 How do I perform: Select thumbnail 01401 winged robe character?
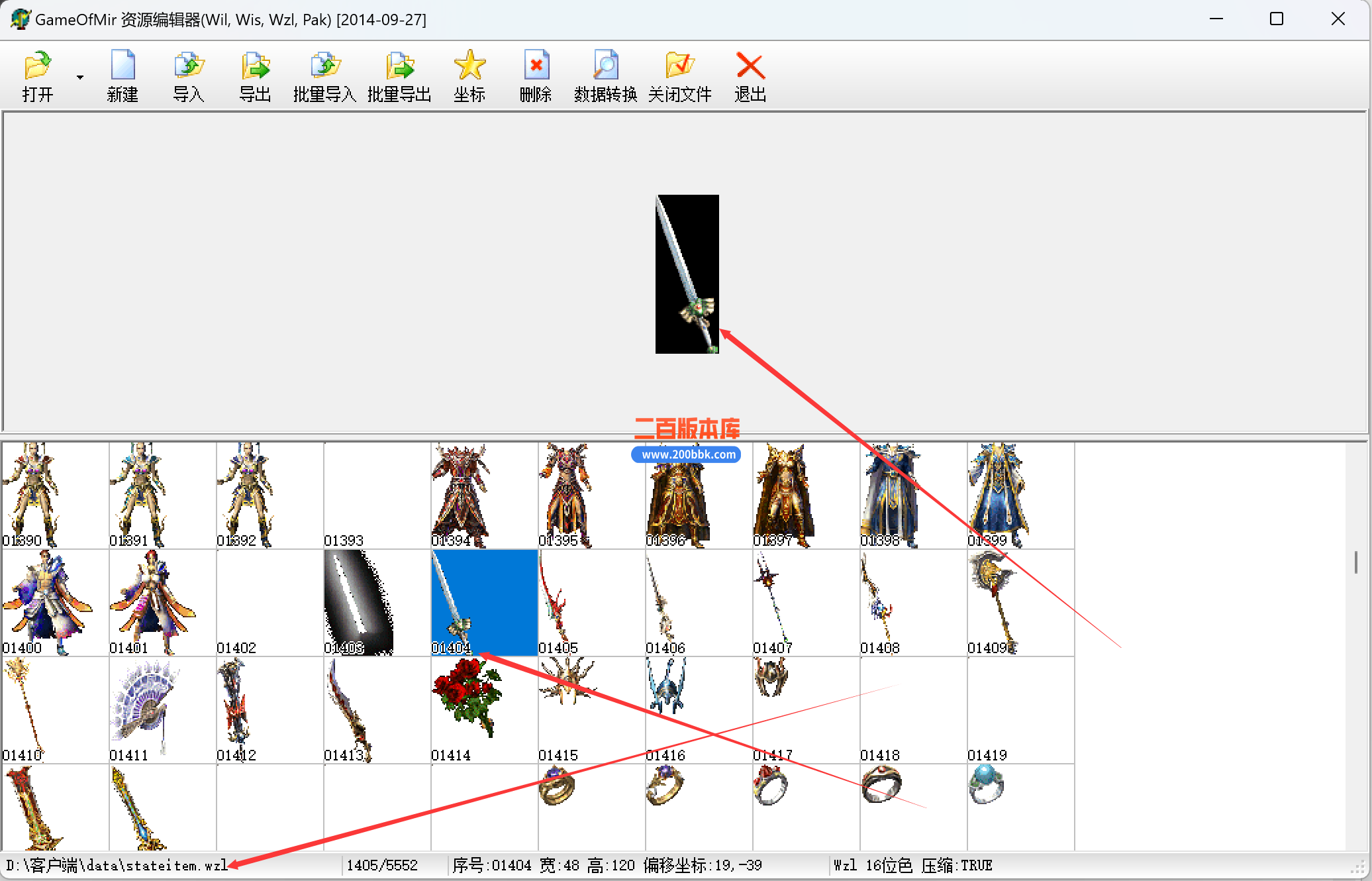pyautogui.click(x=163, y=603)
